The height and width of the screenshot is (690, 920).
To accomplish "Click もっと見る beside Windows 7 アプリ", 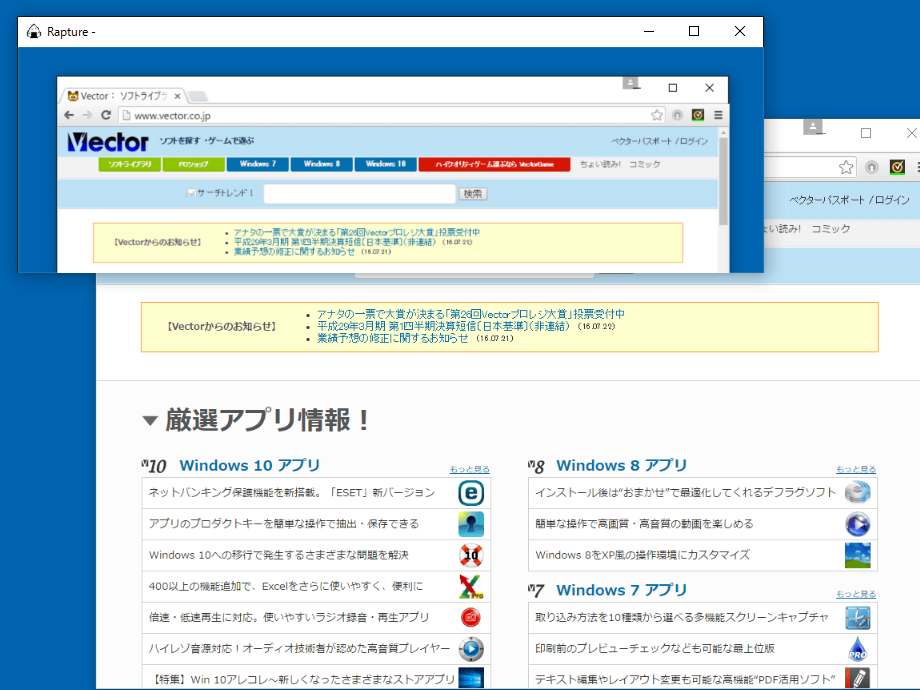I will [x=856, y=594].
